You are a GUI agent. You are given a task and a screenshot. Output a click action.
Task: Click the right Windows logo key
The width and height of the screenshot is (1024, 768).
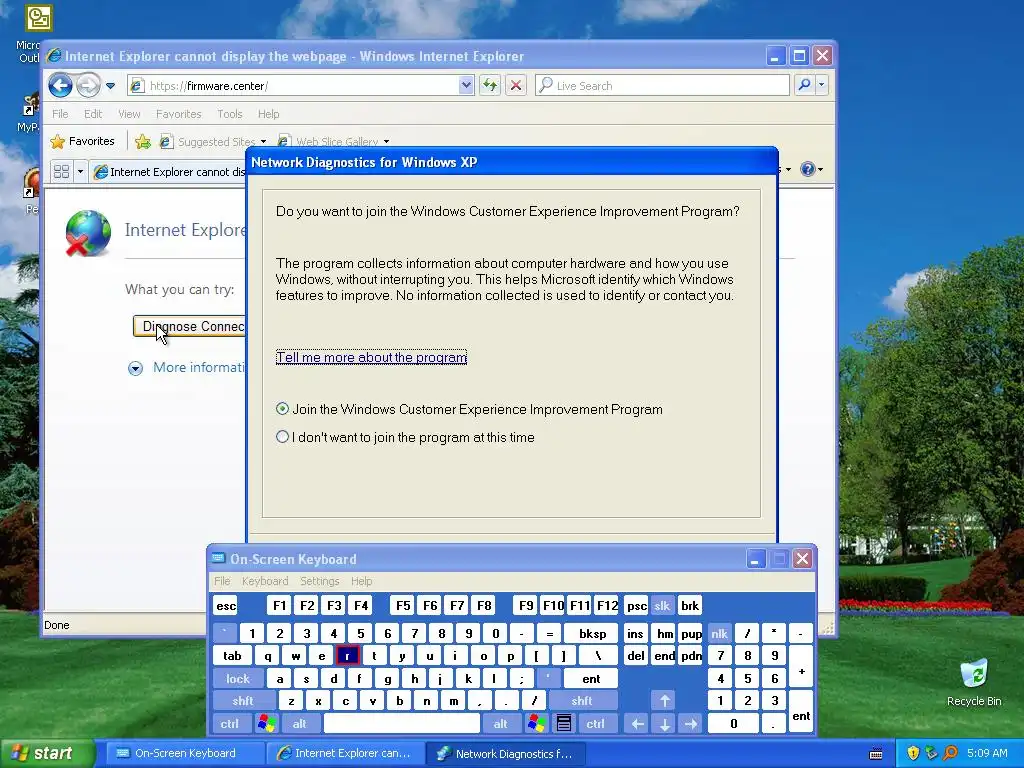pos(537,724)
